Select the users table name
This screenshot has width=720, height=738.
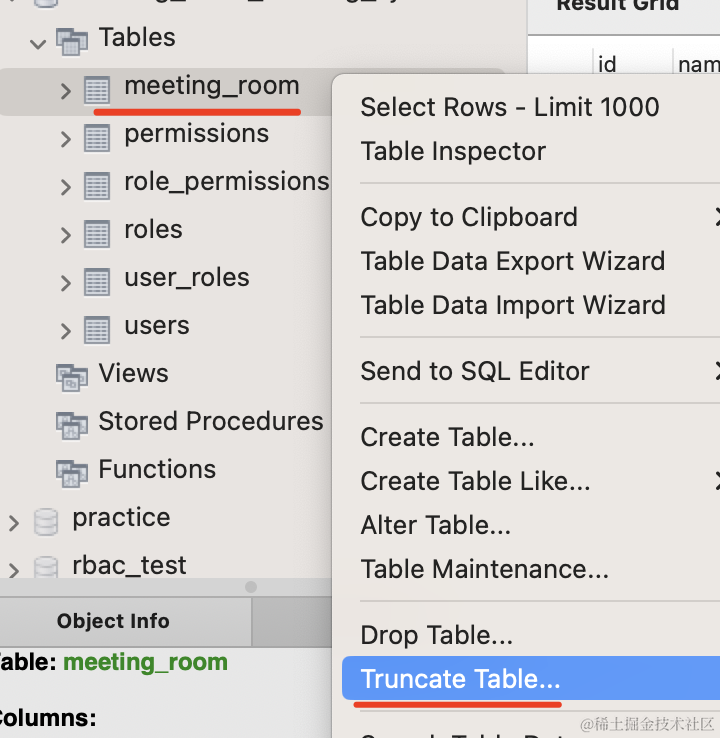pos(157,326)
